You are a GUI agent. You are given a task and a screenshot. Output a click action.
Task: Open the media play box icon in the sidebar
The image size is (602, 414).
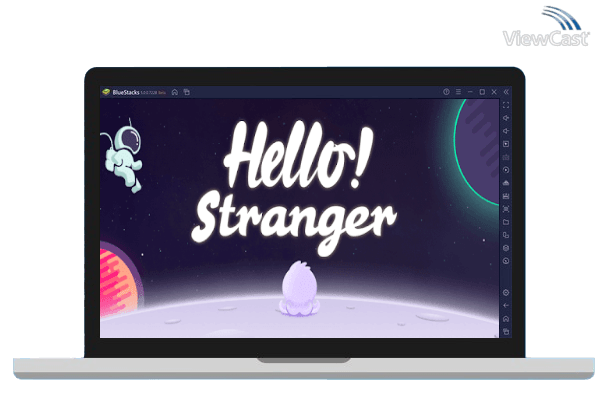pos(506,144)
